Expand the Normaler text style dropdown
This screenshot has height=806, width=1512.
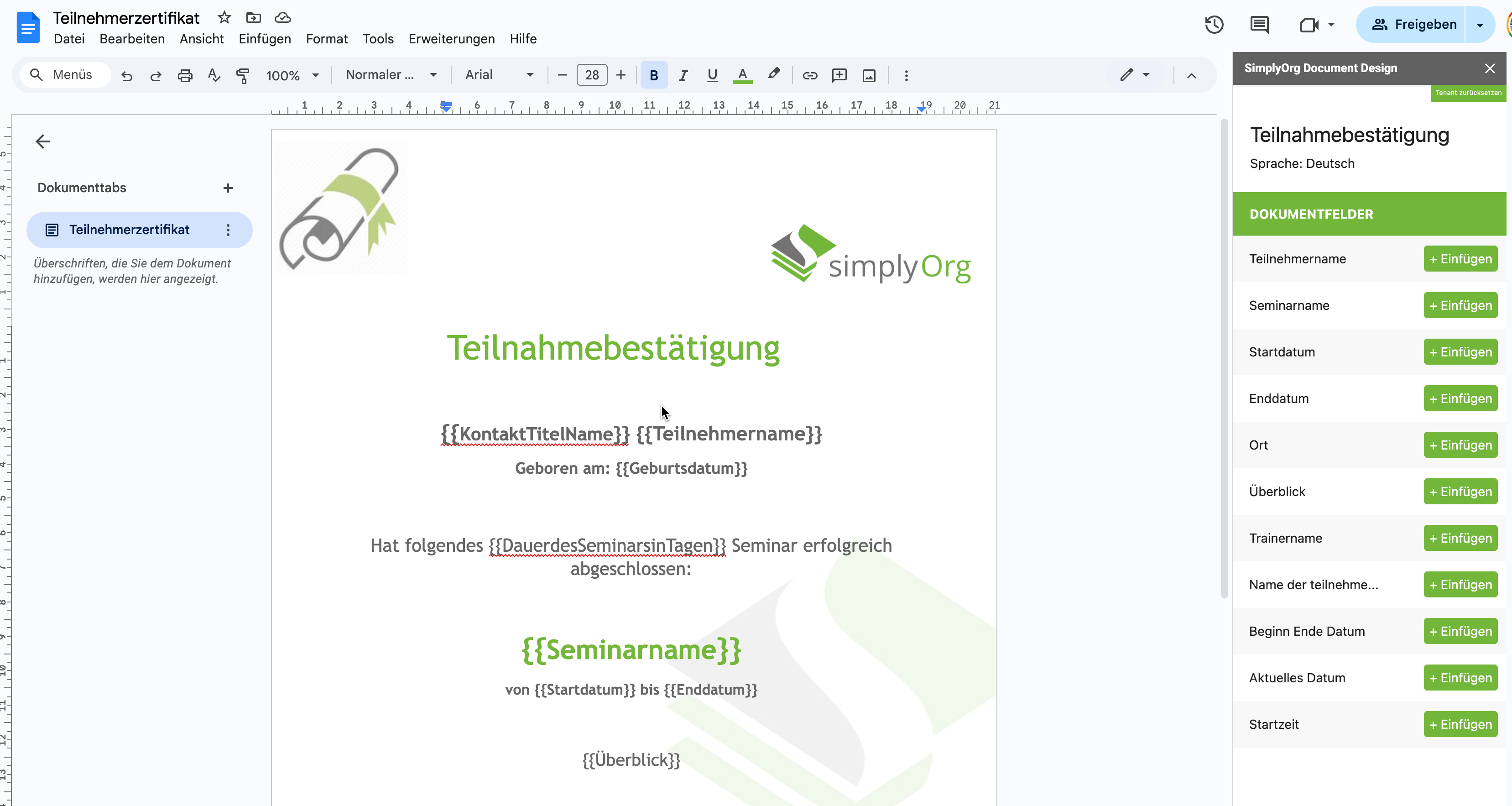[391, 74]
